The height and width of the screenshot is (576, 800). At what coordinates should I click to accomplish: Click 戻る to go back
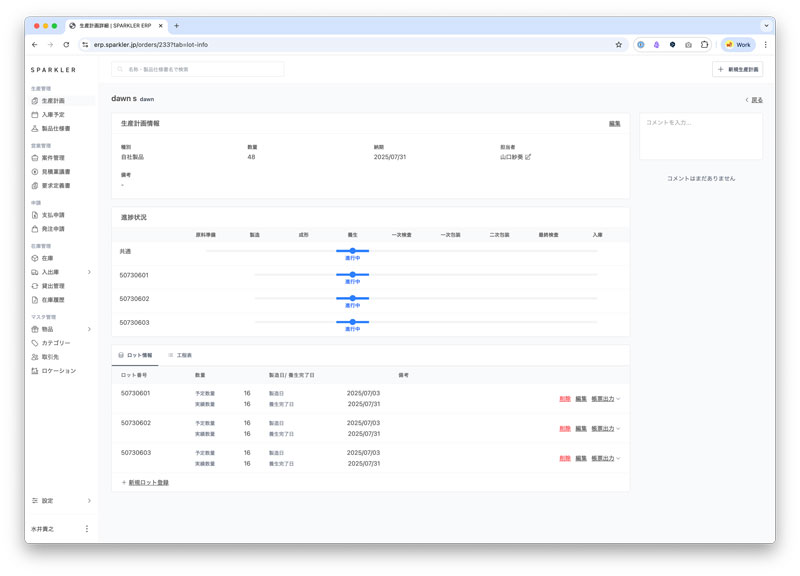pyautogui.click(x=754, y=100)
